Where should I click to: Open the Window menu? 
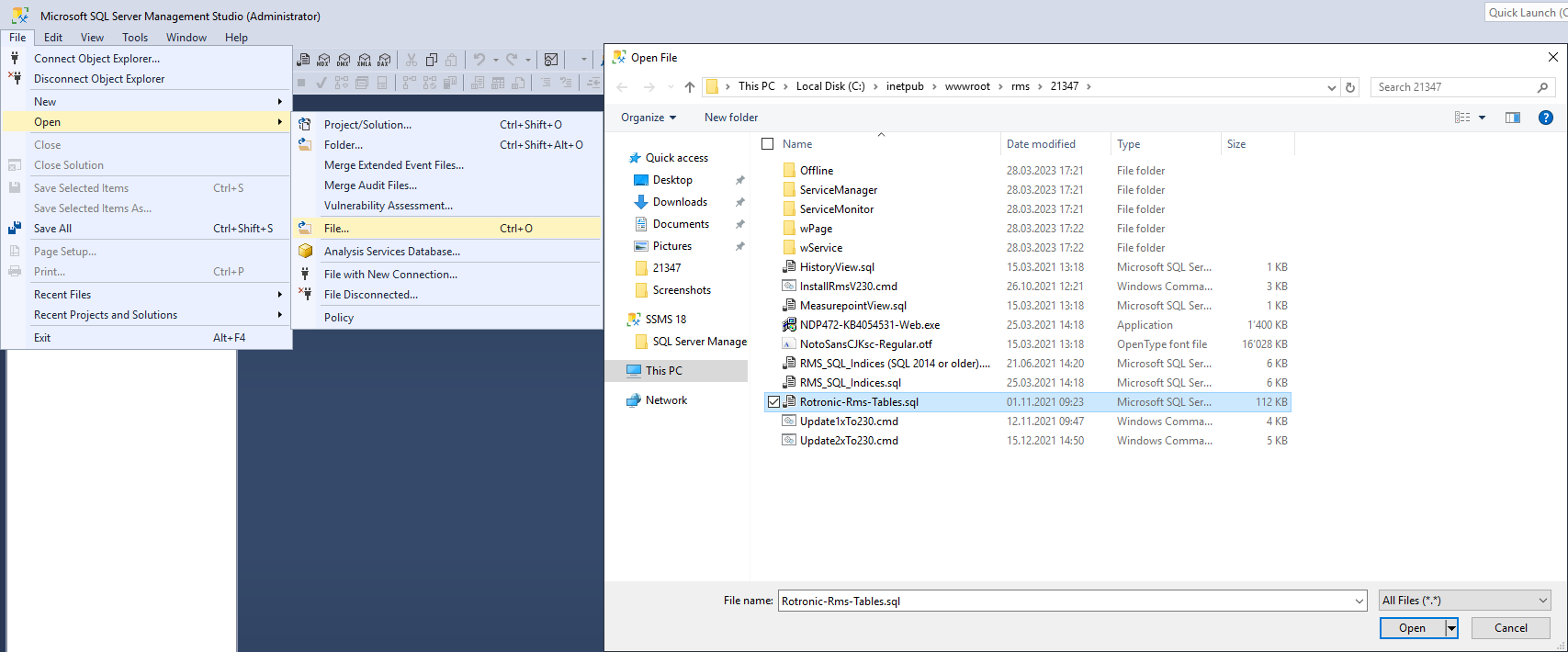coord(186,38)
